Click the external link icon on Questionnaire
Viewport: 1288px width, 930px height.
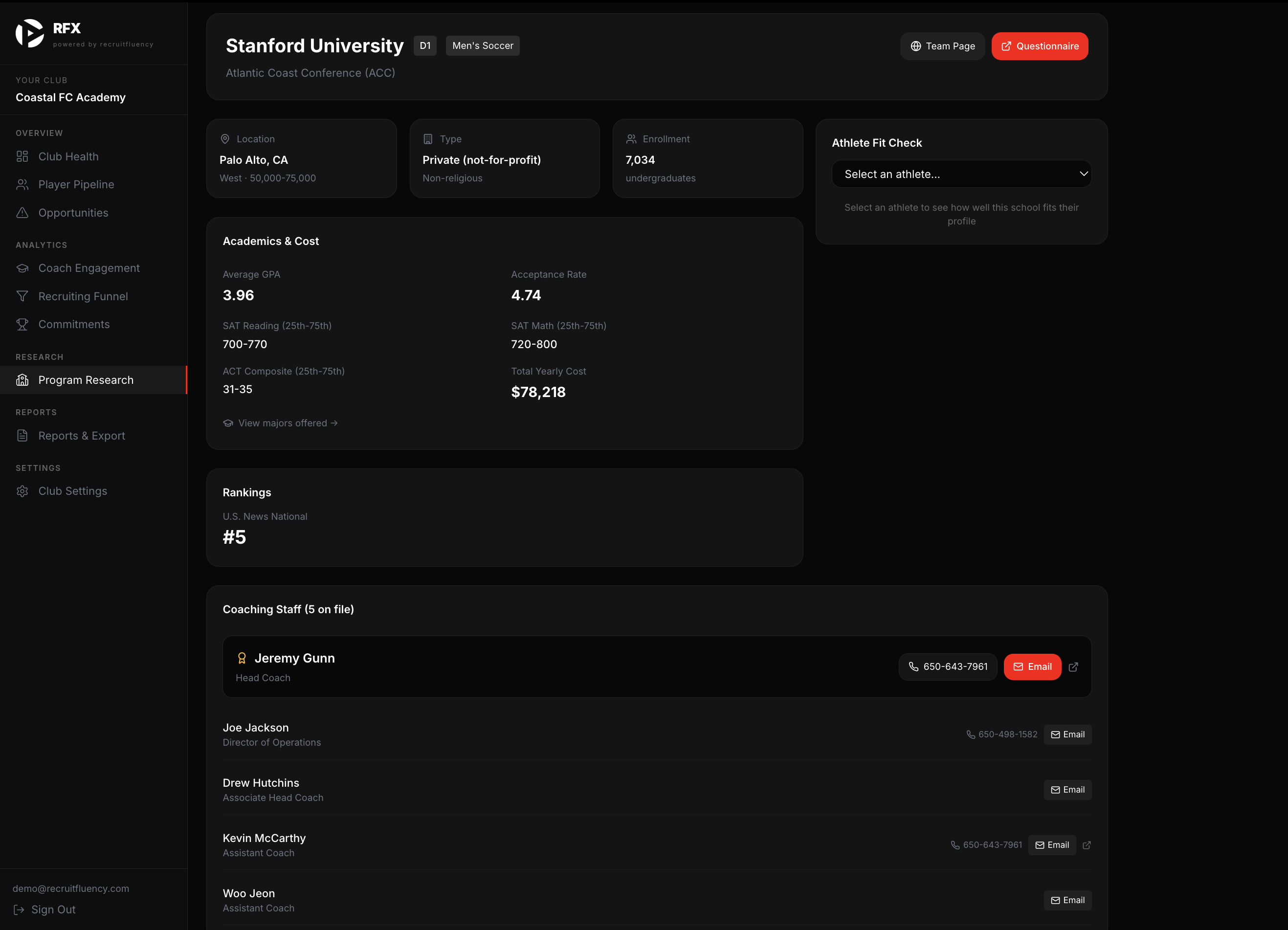pyautogui.click(x=1006, y=46)
